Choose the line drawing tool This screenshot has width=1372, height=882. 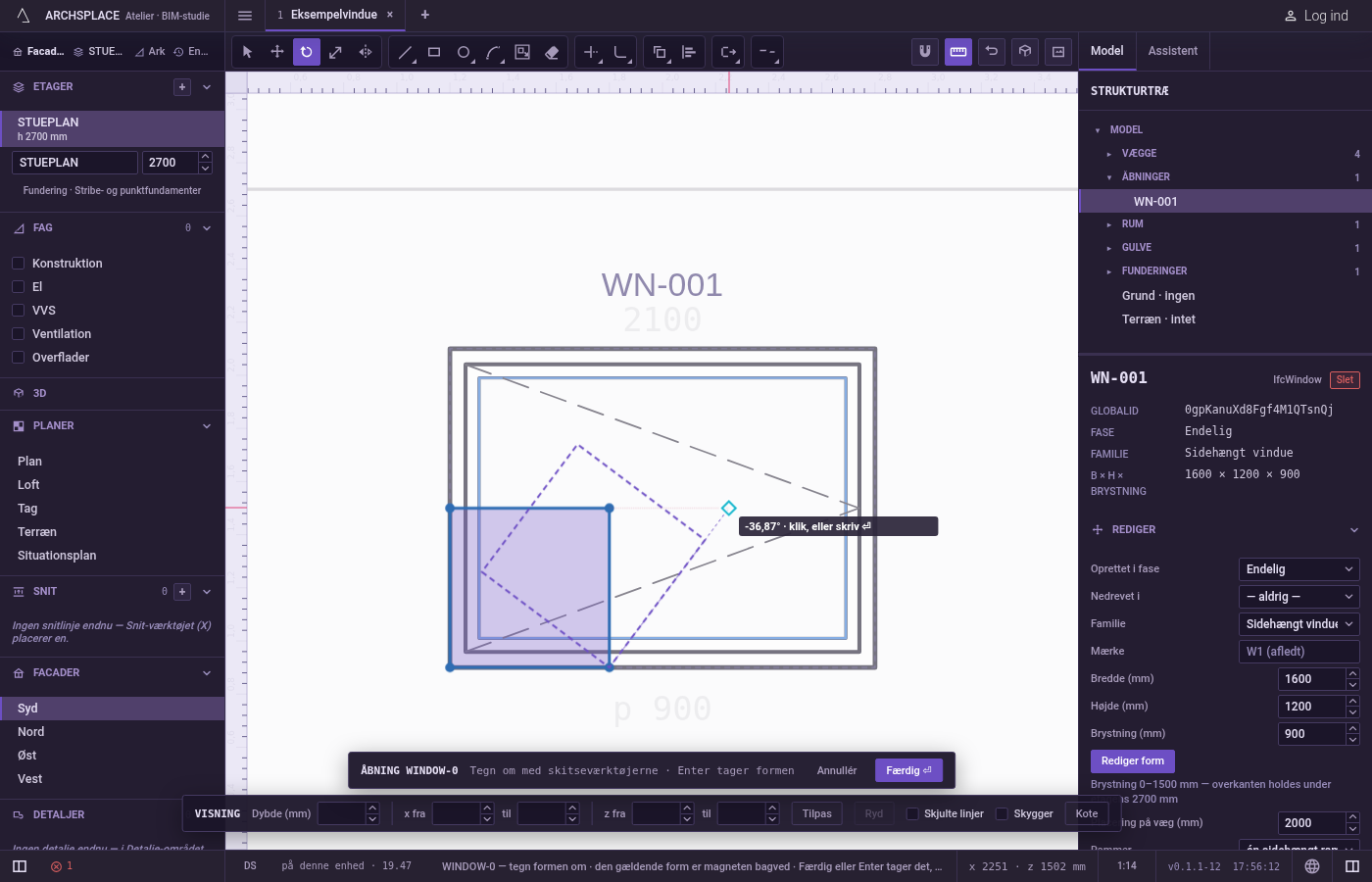point(405,52)
